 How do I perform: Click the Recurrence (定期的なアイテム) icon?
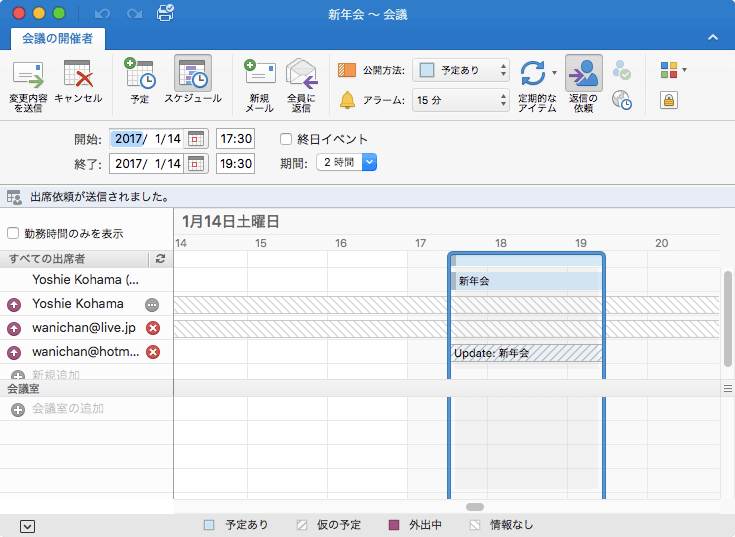tap(533, 73)
